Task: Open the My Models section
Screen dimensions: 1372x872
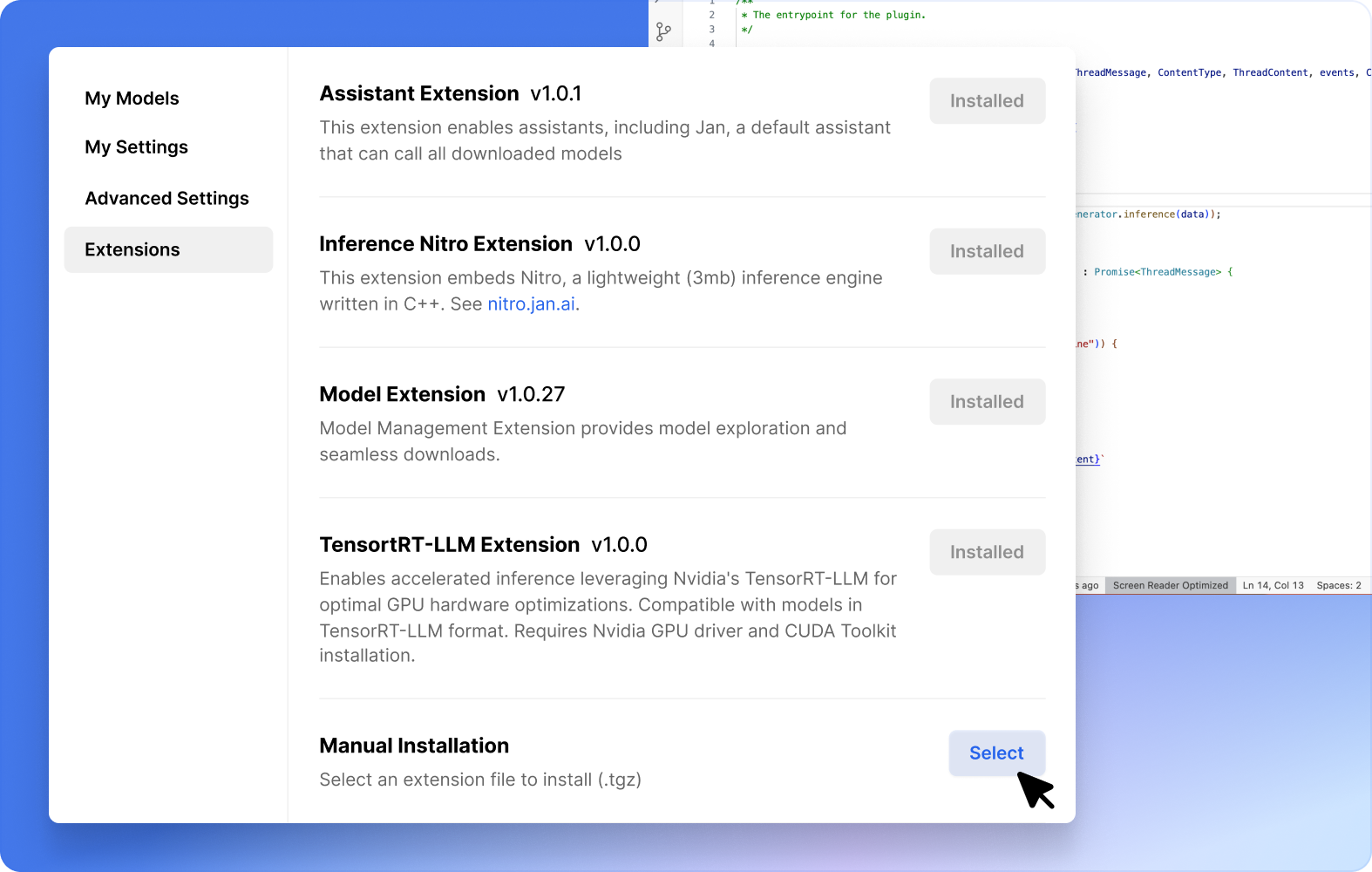Action: pyautogui.click(x=132, y=99)
